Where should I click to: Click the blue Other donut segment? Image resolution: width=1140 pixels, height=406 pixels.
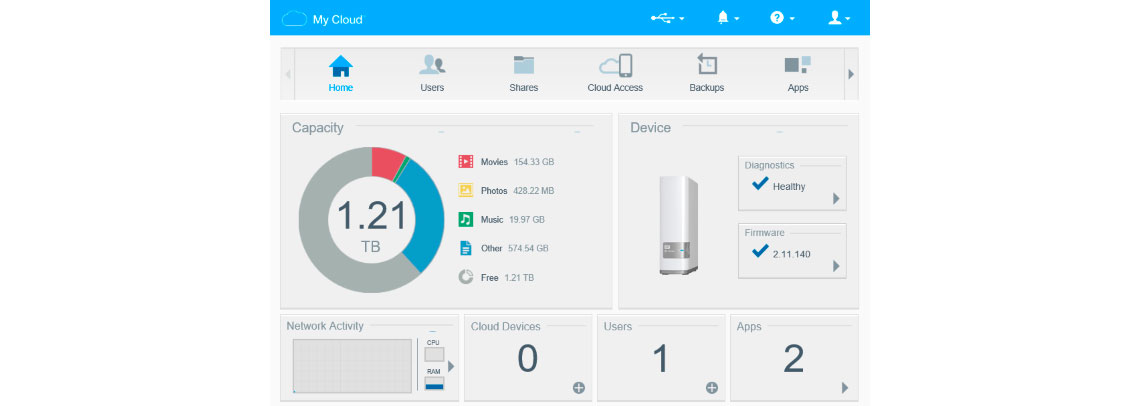point(427,218)
